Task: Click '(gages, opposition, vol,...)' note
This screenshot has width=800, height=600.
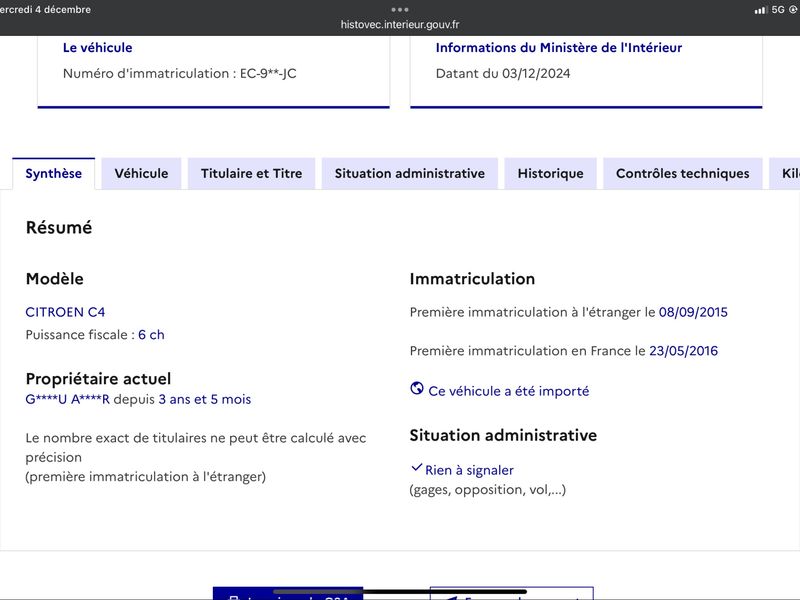Action: (x=488, y=490)
